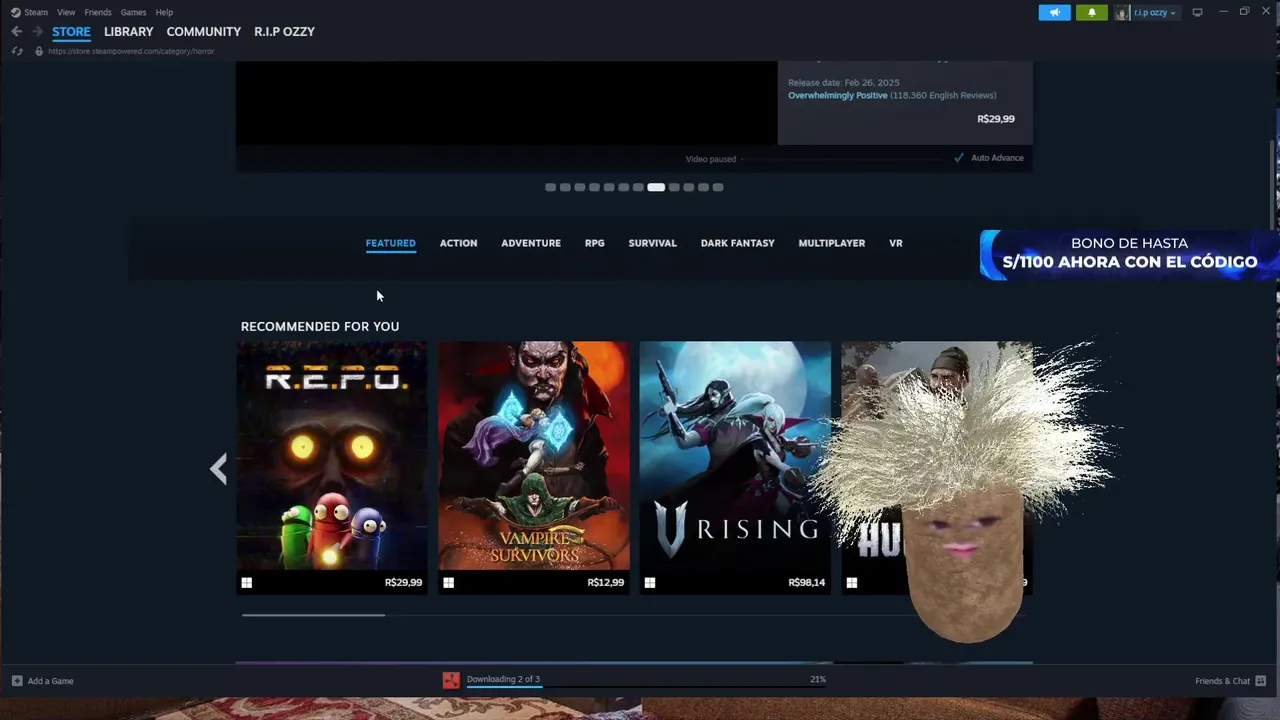This screenshot has width=1280, height=720.
Task: Click the red download game icon
Action: click(x=451, y=680)
